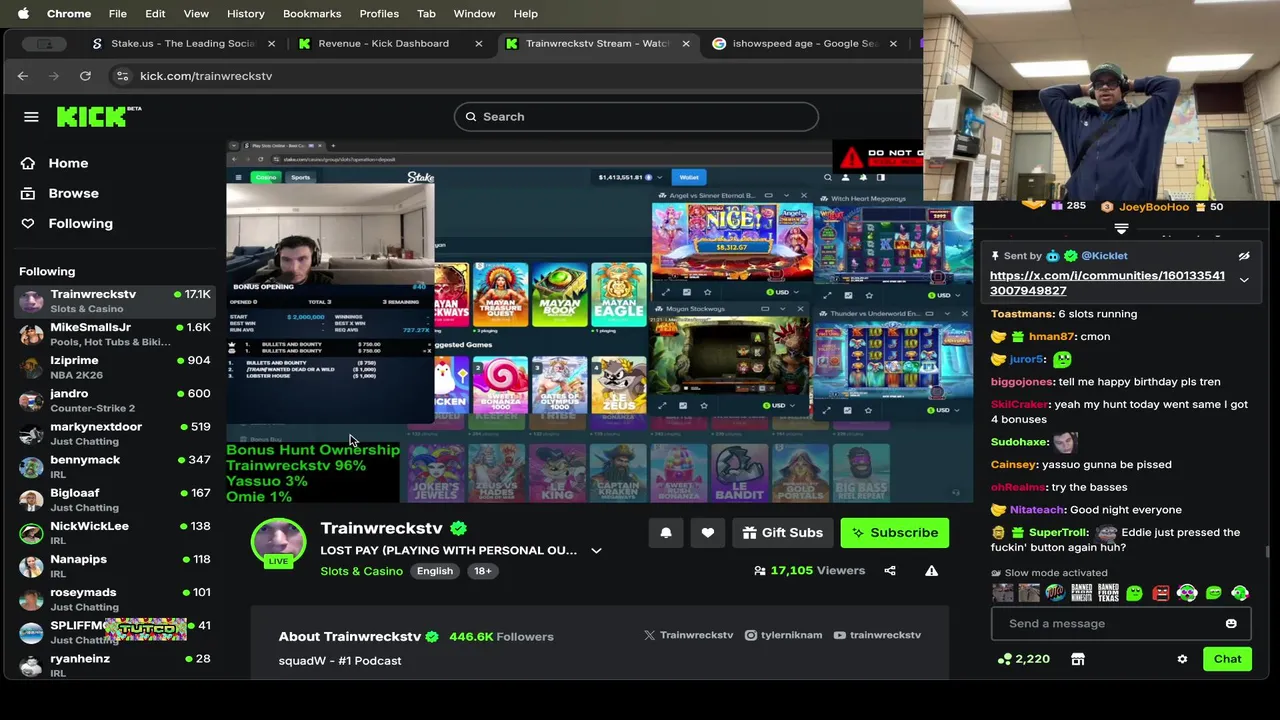Open chat settings gear icon
Viewport: 1280px width, 720px height.
pyautogui.click(x=1182, y=659)
